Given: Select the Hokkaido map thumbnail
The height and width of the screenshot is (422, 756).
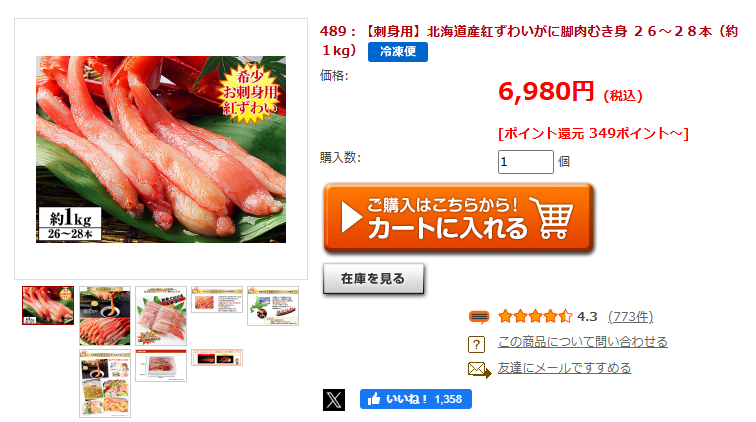Looking at the screenshot, I should click(x=273, y=306).
